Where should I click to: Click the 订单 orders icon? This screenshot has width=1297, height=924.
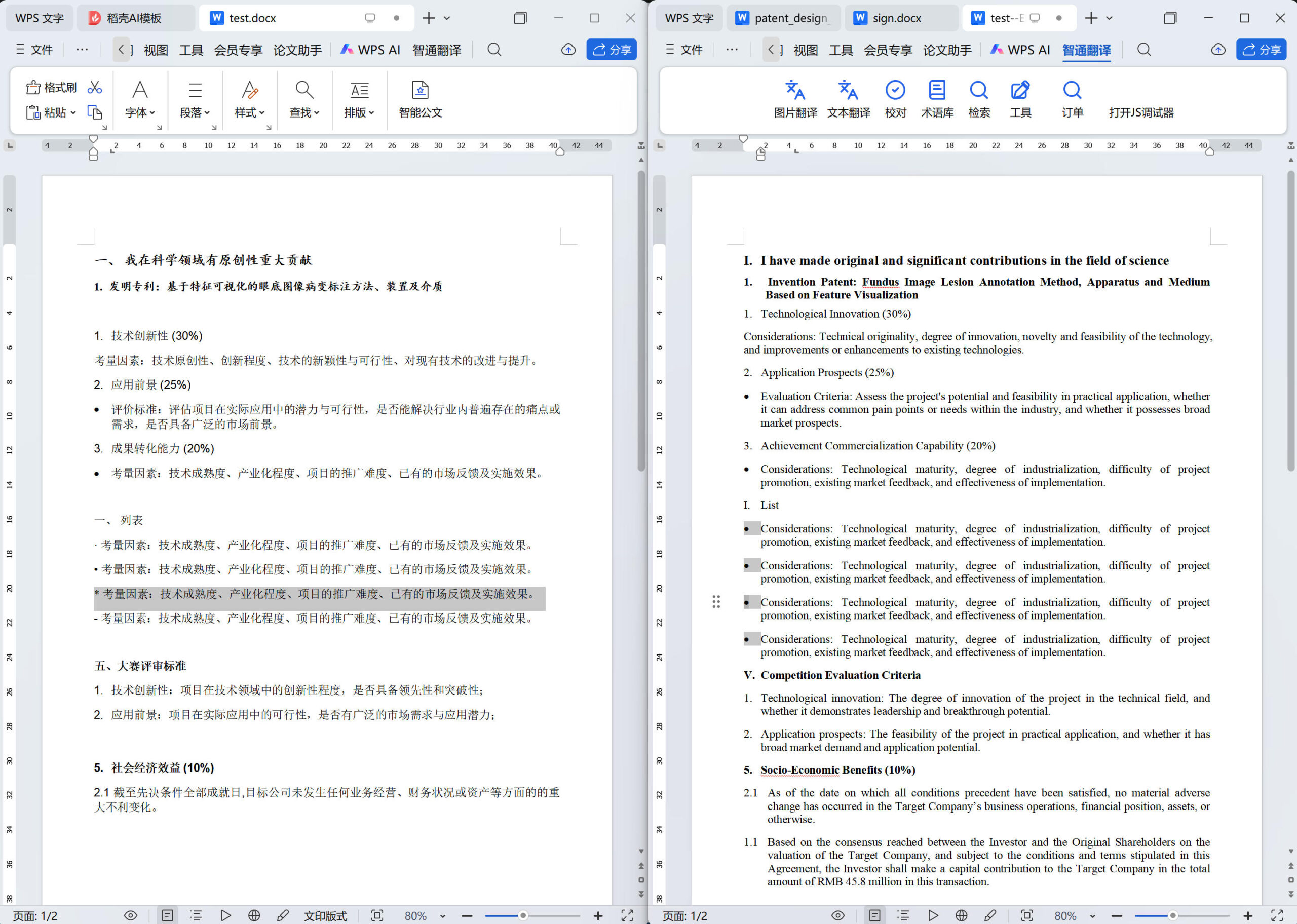click(1072, 99)
